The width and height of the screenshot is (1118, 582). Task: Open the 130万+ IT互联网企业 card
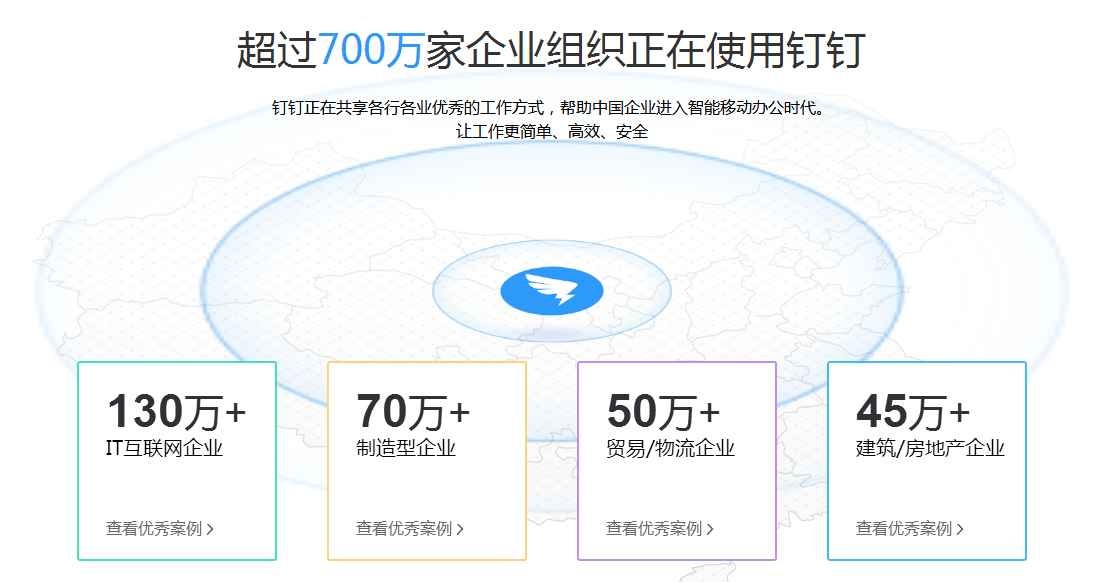point(177,461)
